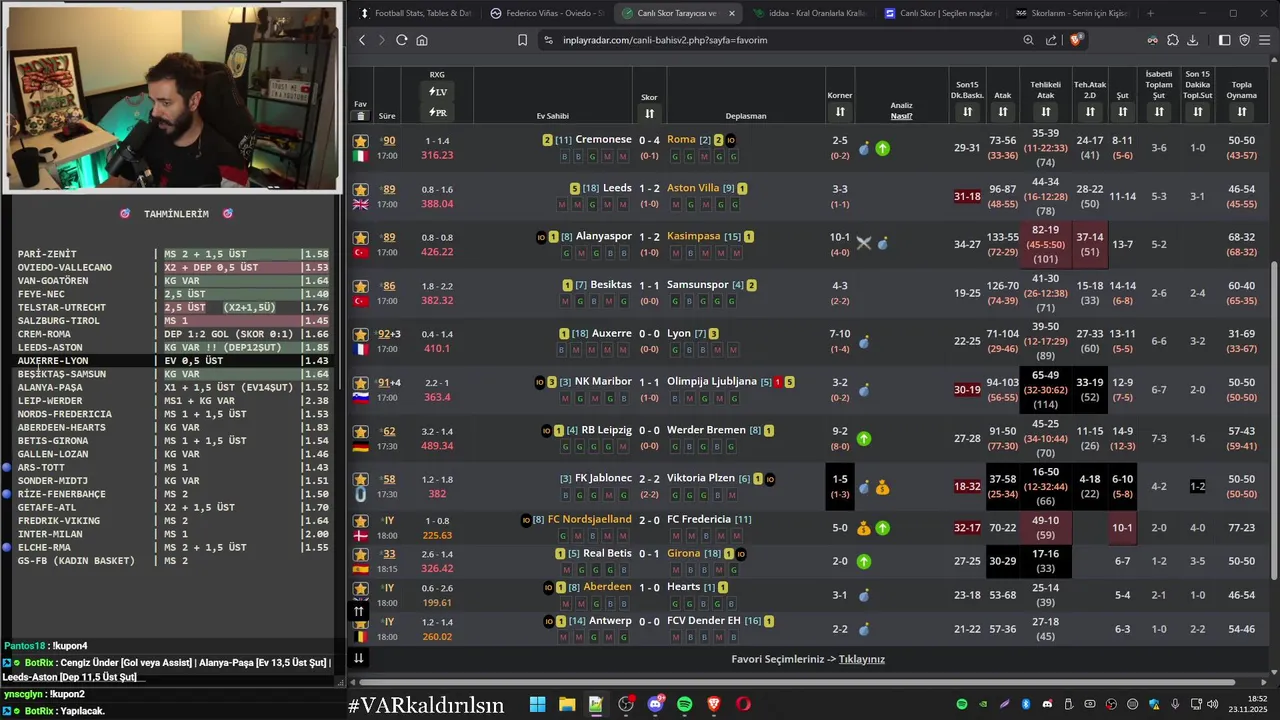Toggle favorite star for RB Leipzig row

pos(361,431)
